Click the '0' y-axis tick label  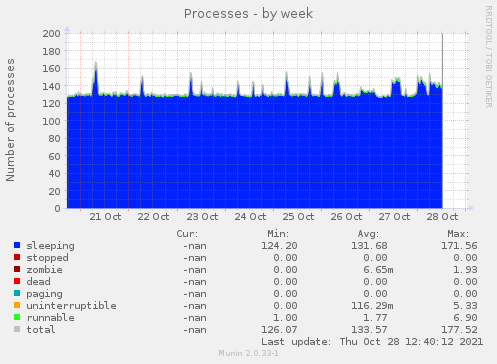click(58, 209)
